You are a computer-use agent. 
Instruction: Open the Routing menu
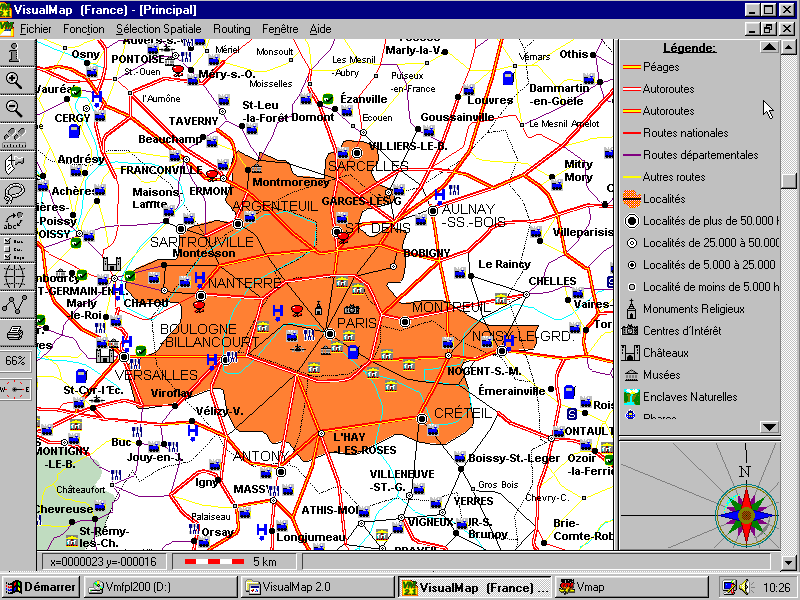pyautogui.click(x=232, y=29)
